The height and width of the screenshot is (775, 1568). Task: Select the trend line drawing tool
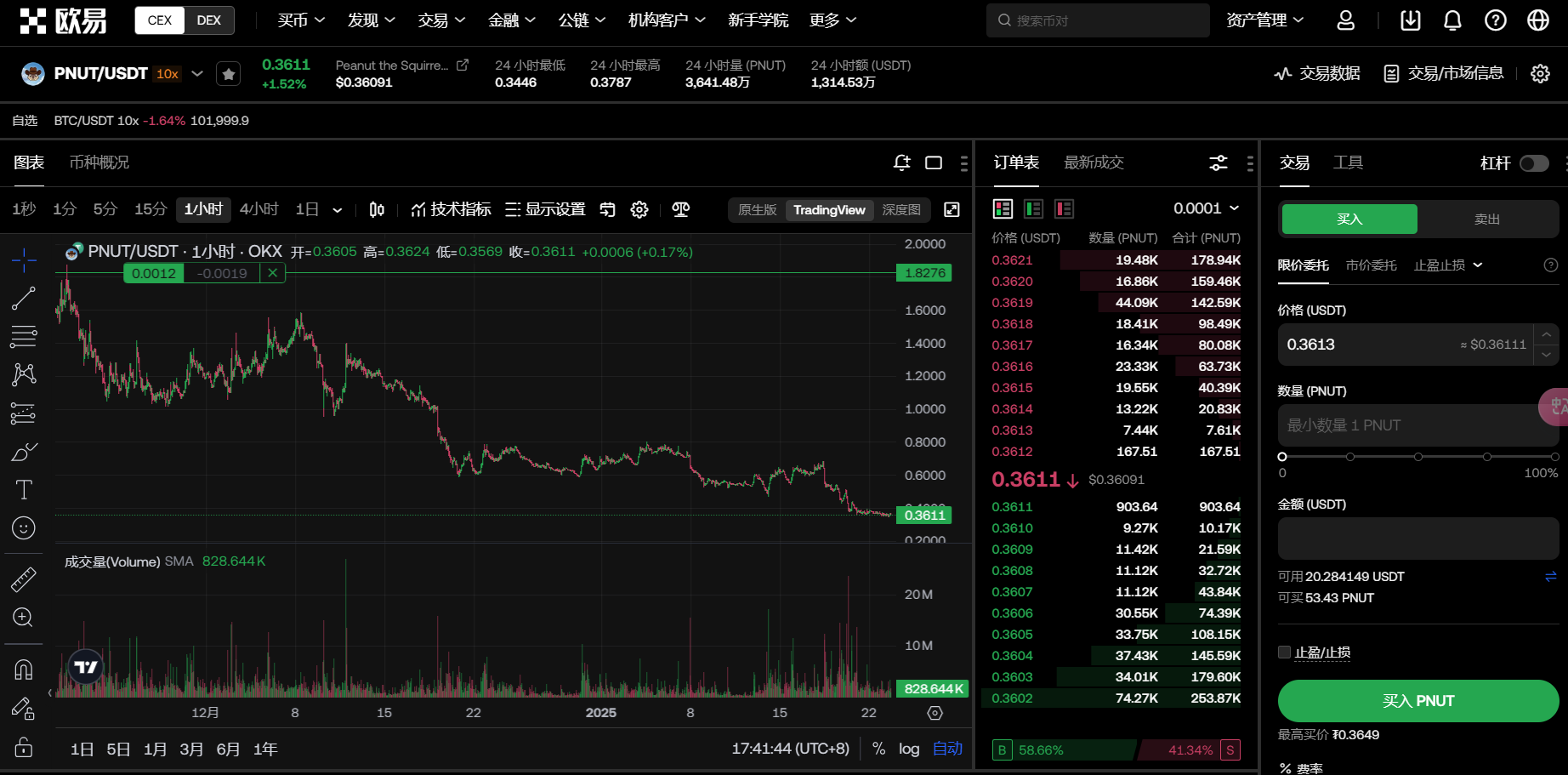point(24,298)
